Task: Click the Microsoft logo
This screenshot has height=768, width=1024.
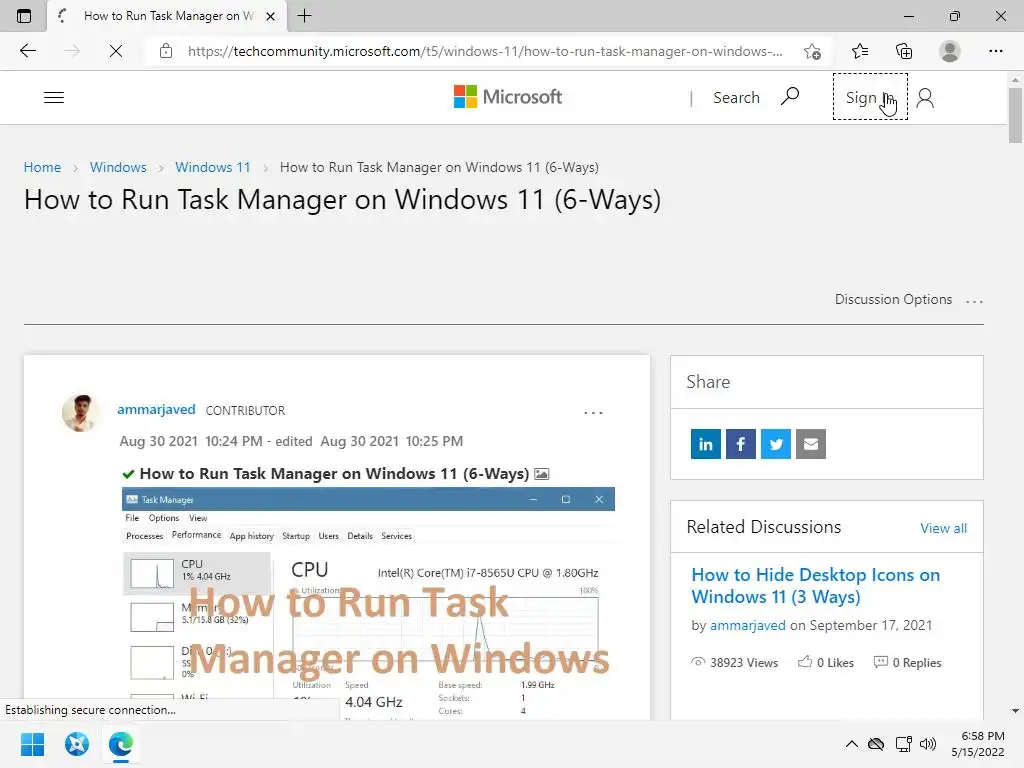Action: [507, 97]
